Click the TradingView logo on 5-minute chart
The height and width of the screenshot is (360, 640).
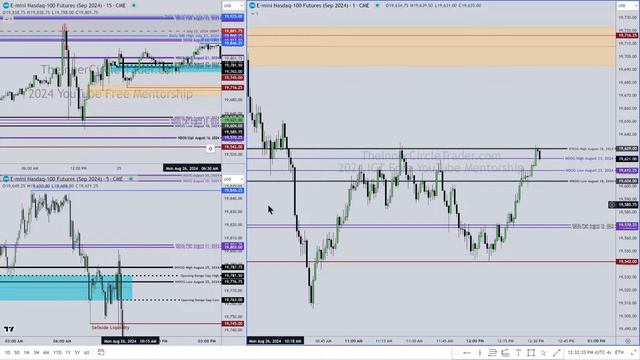tap(9, 329)
